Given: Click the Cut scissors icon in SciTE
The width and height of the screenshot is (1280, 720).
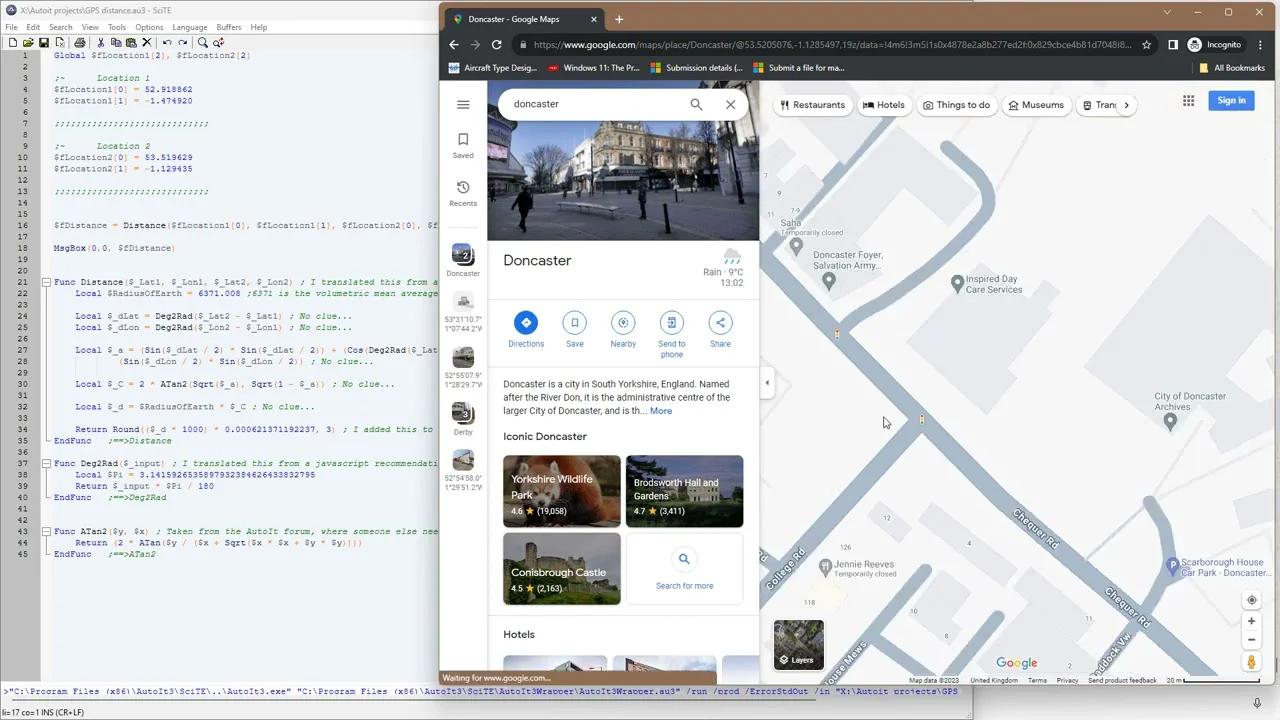Looking at the screenshot, I should 100,43.
